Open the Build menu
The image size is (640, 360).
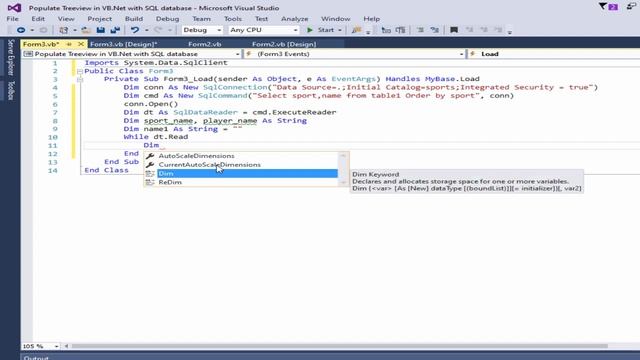click(134, 19)
